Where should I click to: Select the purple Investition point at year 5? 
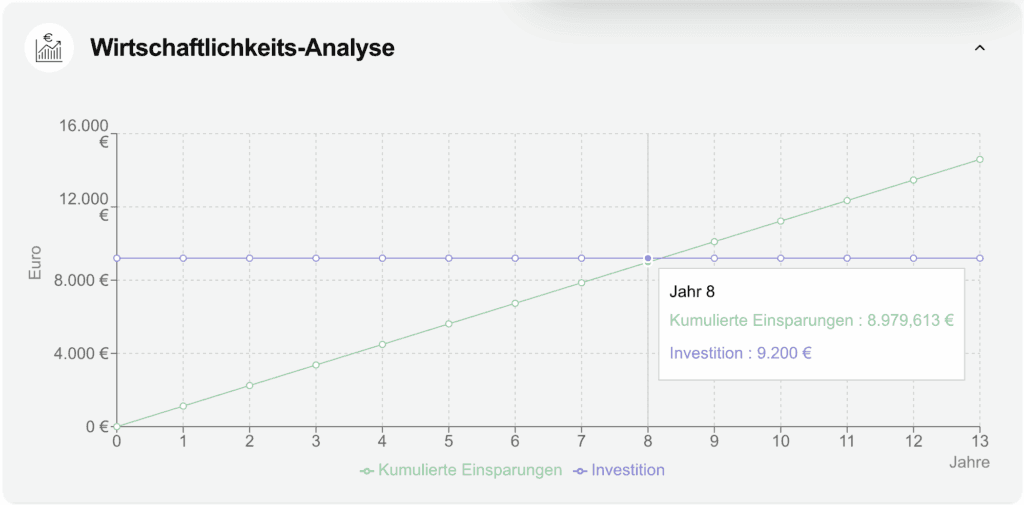point(449,258)
